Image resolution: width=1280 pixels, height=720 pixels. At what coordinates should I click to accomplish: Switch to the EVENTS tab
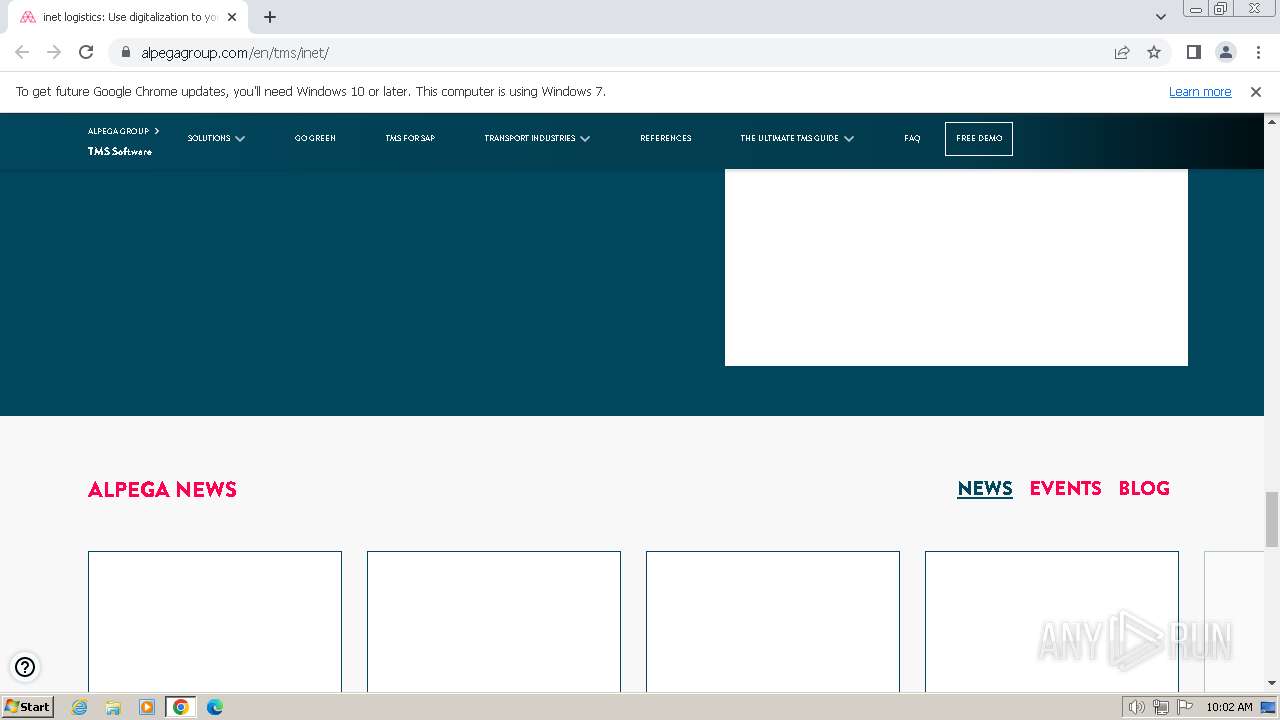point(1066,488)
